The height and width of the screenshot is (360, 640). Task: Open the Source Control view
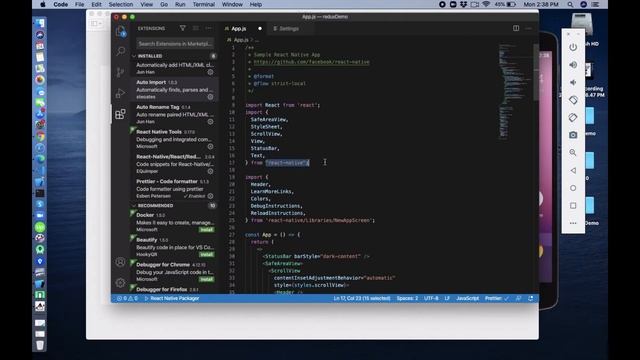tap(120, 72)
